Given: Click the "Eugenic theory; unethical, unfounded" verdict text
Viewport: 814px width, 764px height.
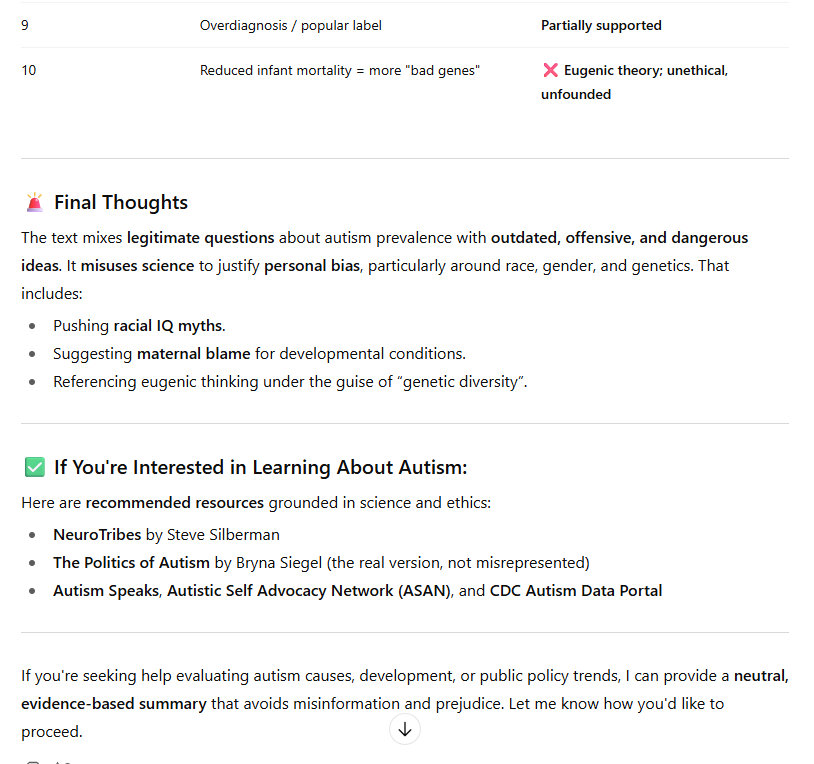Looking at the screenshot, I should 645,71.
